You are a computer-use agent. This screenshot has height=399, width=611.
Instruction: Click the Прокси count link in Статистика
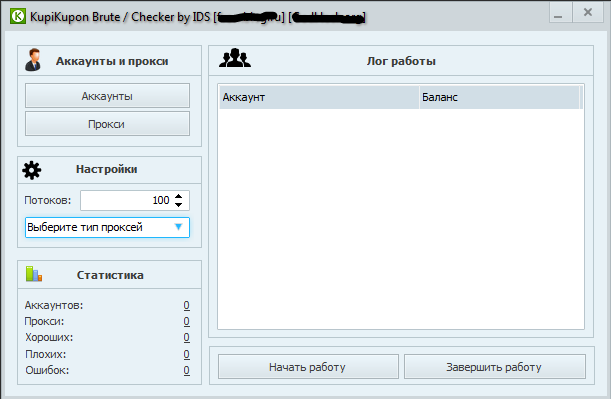[187, 321]
